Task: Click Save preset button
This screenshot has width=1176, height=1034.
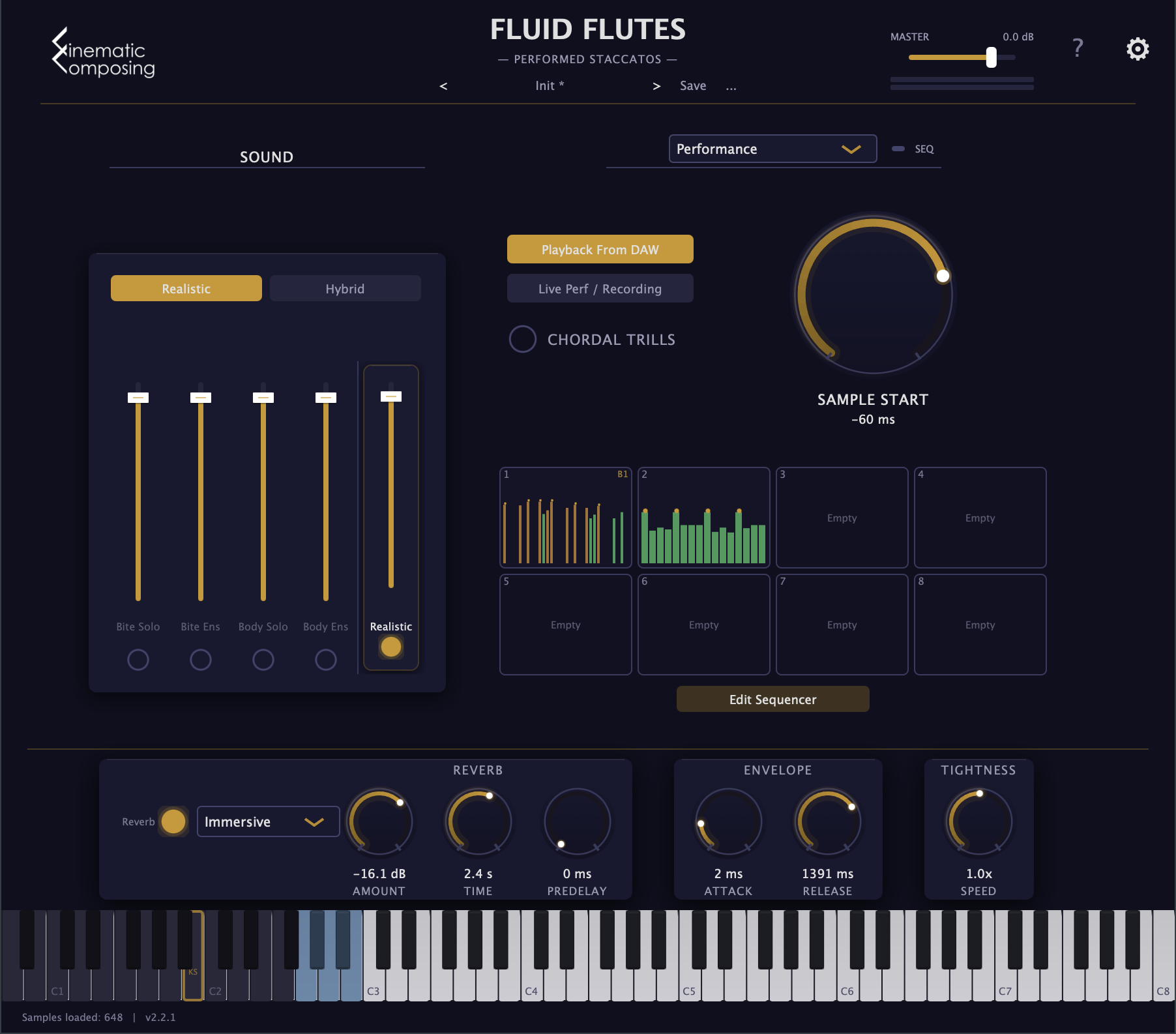Action: 693,86
